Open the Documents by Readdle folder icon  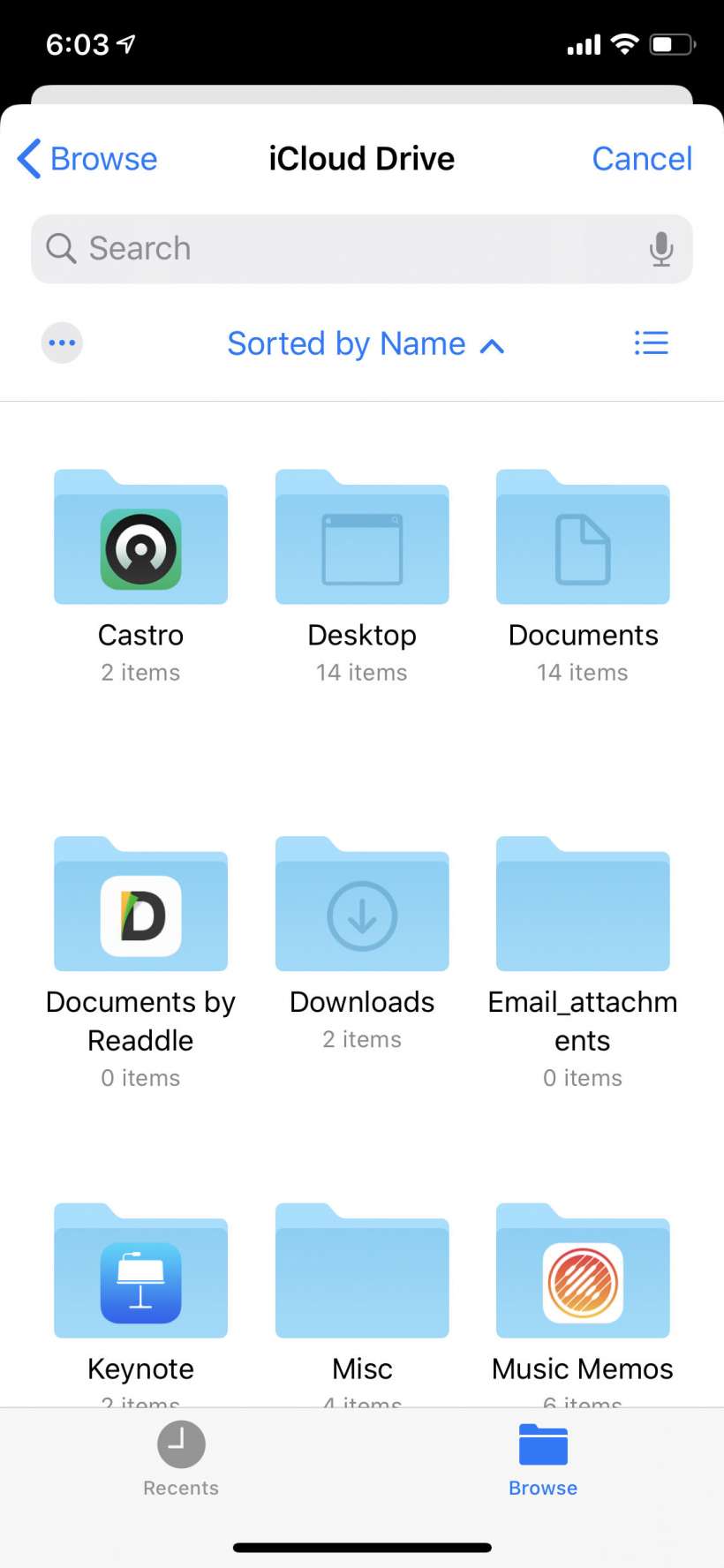coord(140,903)
